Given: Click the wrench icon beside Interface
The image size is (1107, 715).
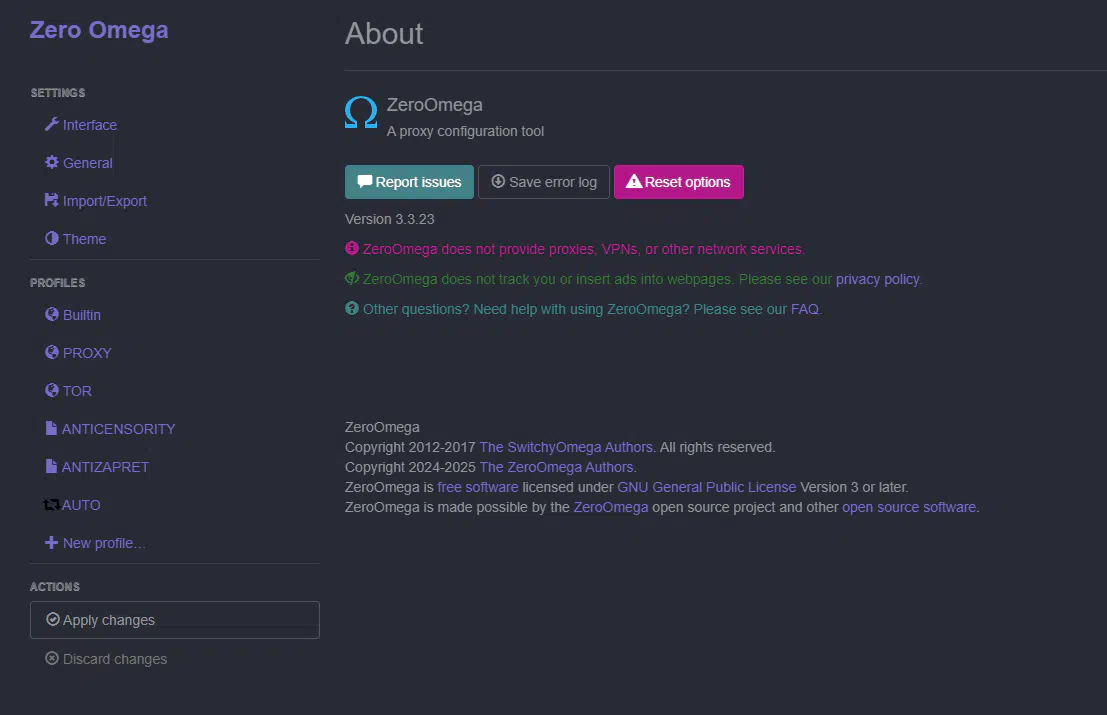Looking at the screenshot, I should [x=52, y=124].
